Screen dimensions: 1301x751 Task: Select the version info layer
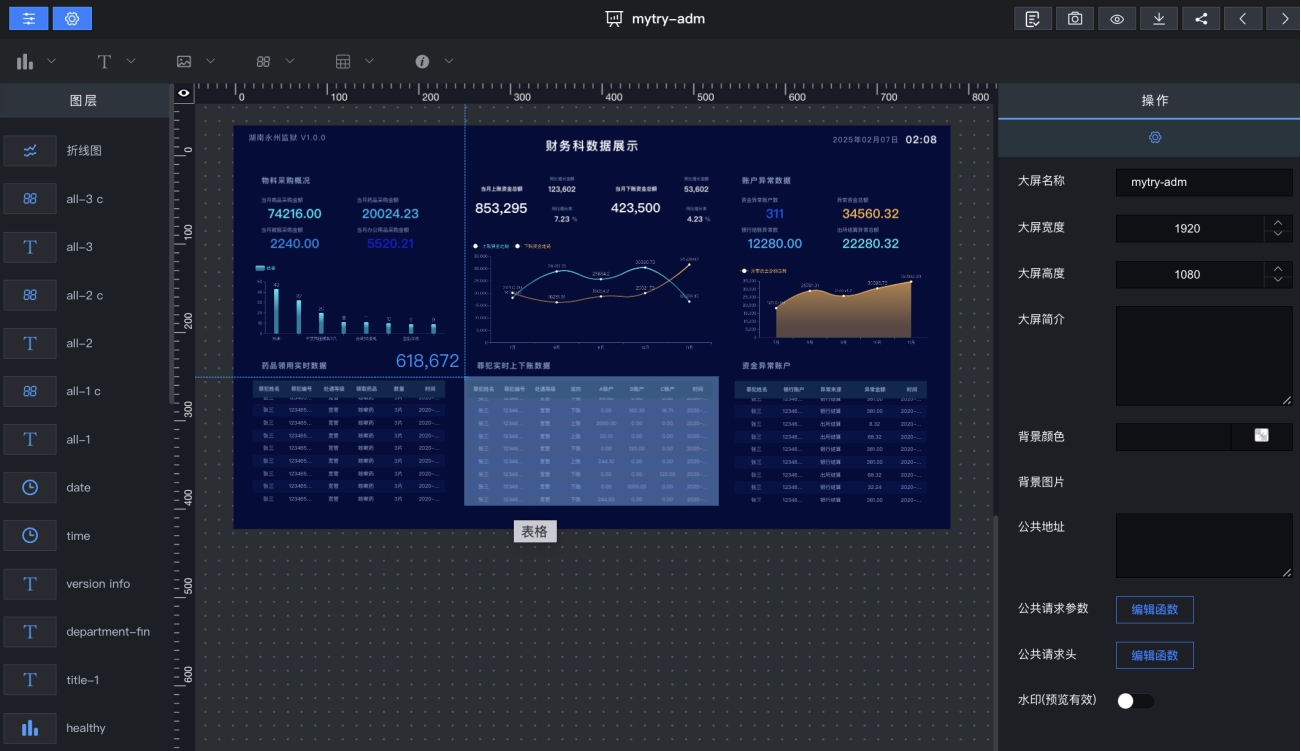(85, 584)
